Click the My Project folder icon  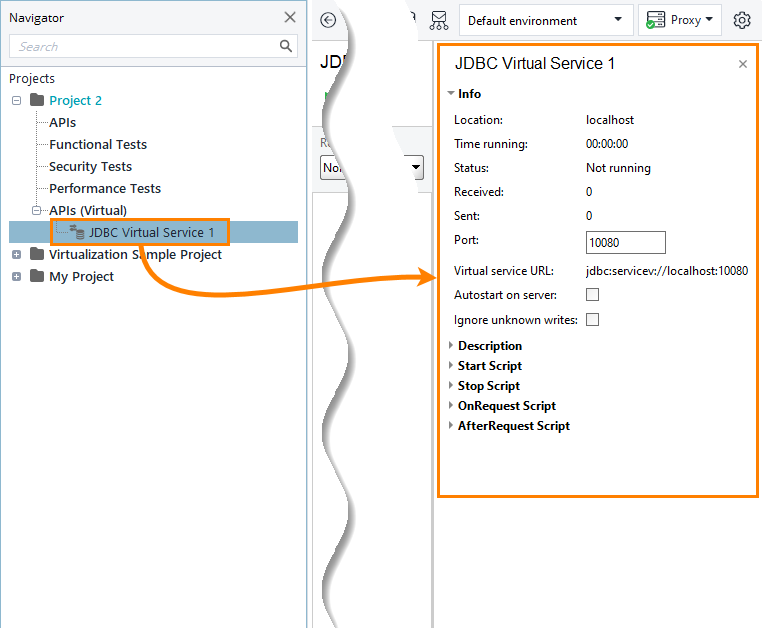pyautogui.click(x=37, y=276)
